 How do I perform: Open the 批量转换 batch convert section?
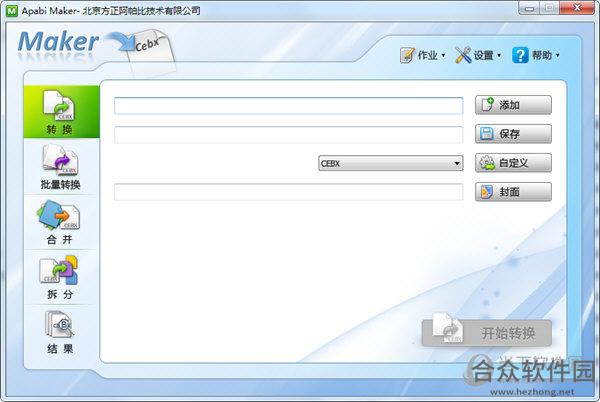click(x=60, y=167)
